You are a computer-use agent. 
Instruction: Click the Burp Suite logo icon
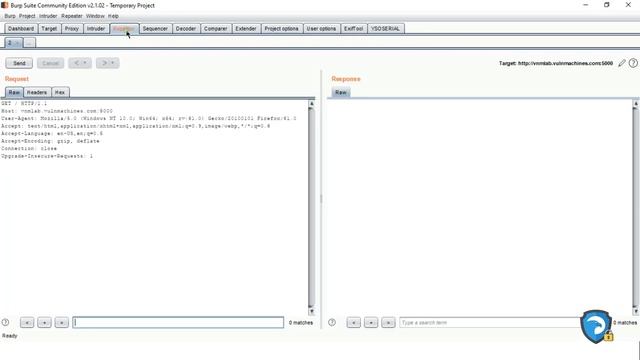point(4,5)
